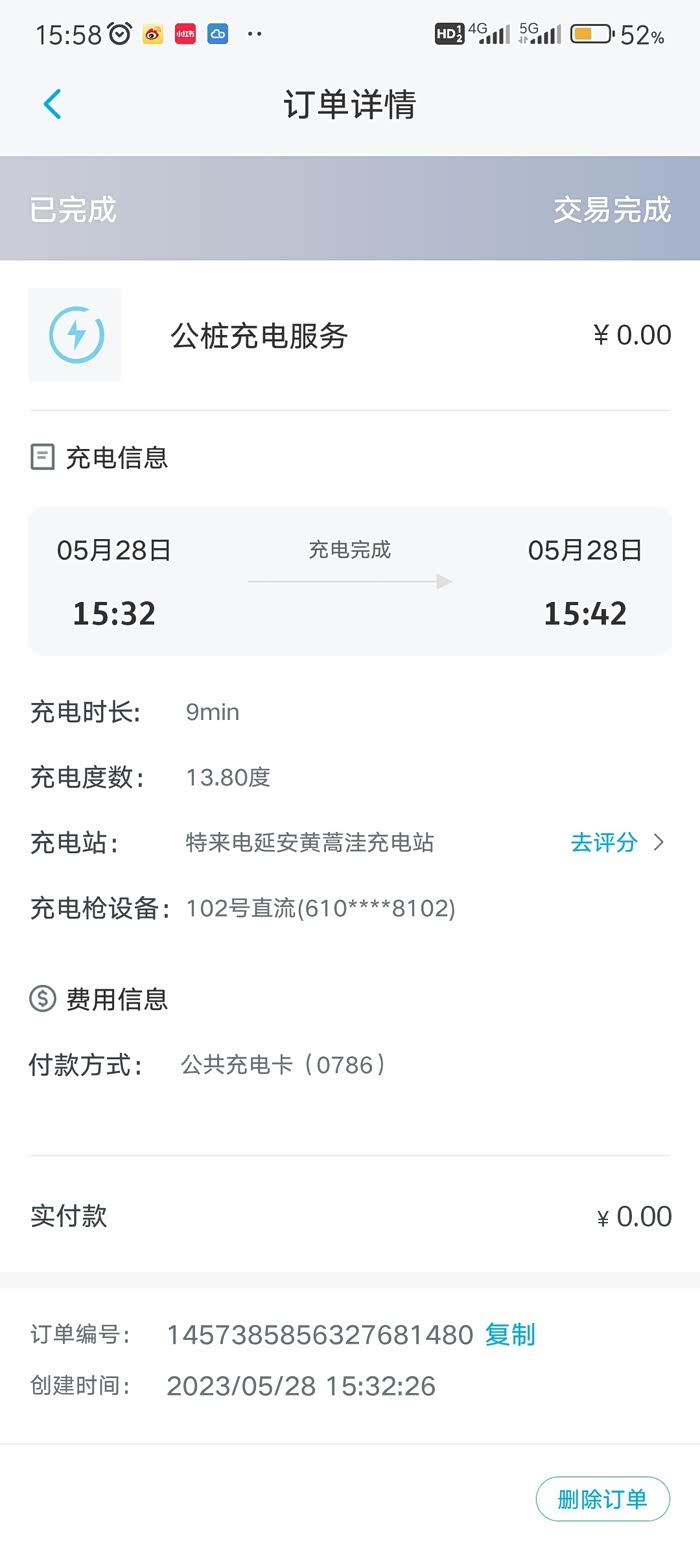700x1555 pixels.
Task: Tap the battery status icon
Action: [x=592, y=34]
